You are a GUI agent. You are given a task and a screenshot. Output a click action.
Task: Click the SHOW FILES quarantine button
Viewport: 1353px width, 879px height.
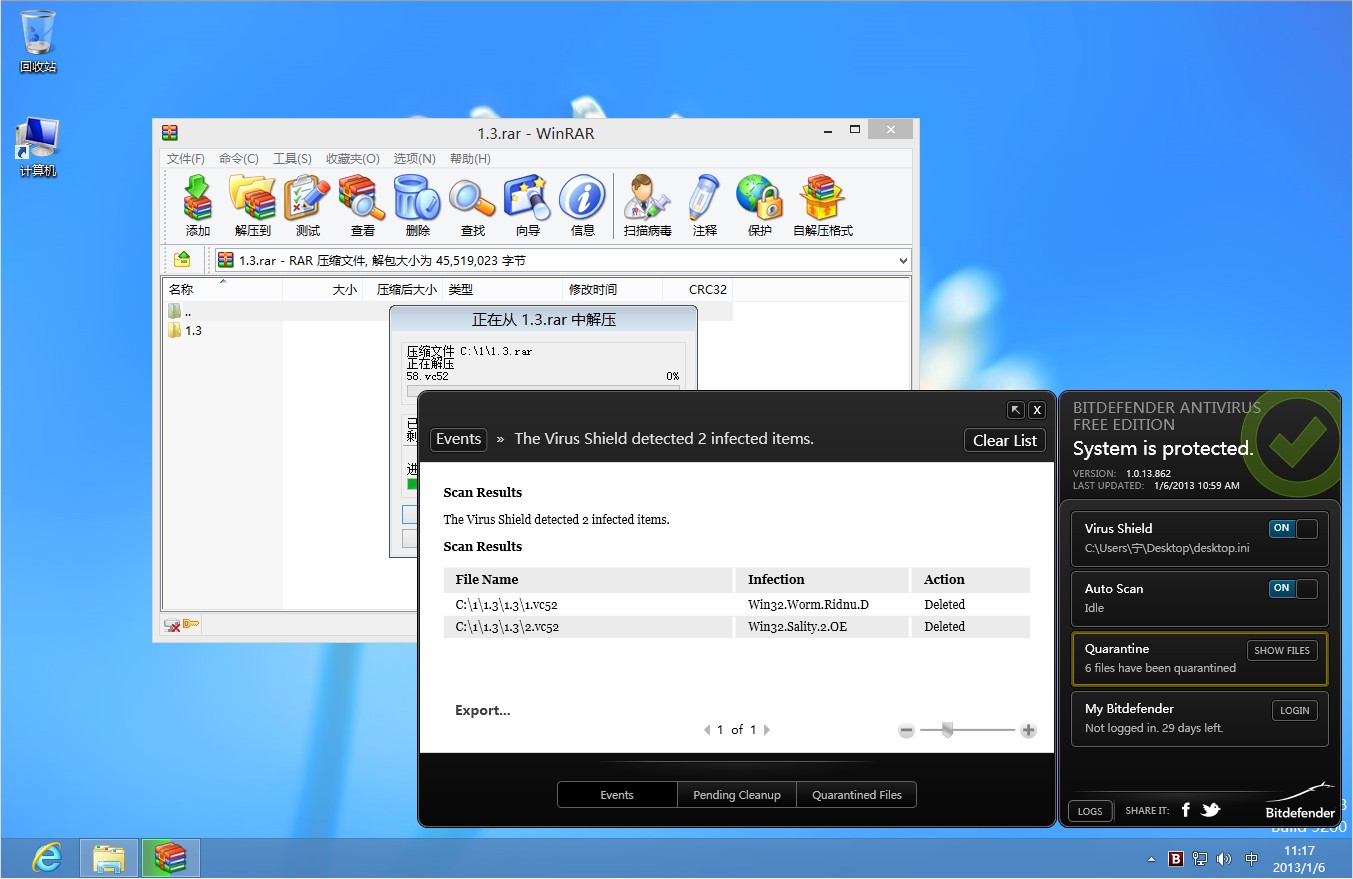tap(1282, 650)
